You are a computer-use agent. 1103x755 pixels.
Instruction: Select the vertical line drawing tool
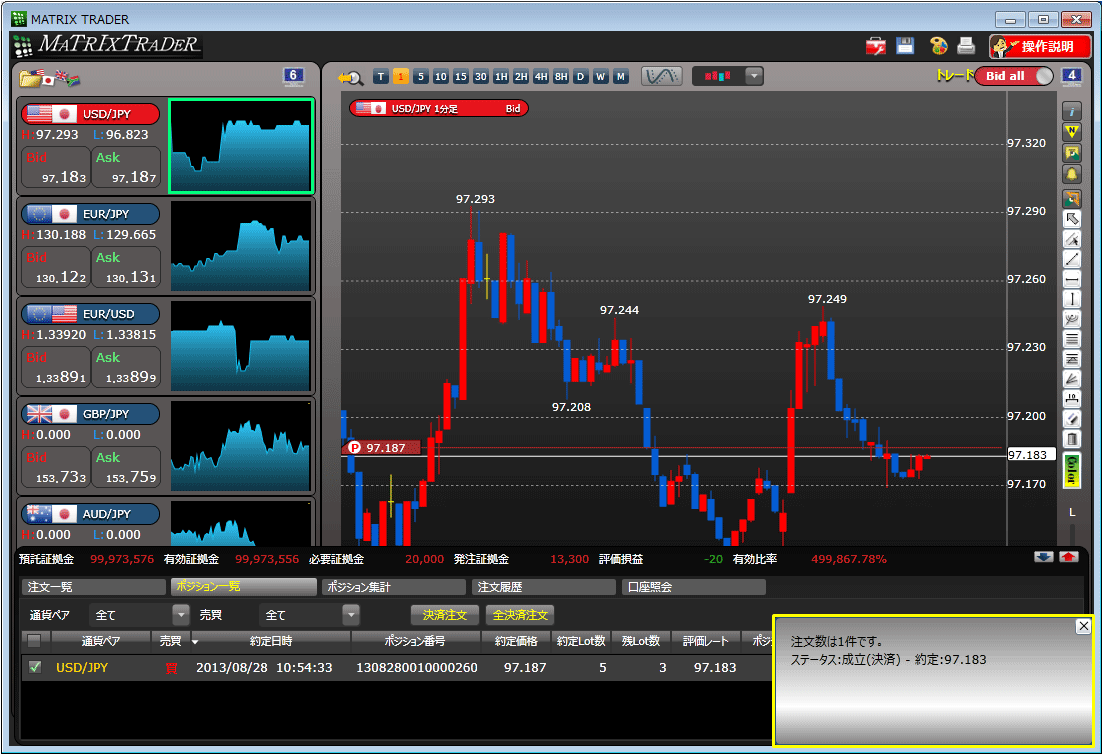(x=1071, y=300)
